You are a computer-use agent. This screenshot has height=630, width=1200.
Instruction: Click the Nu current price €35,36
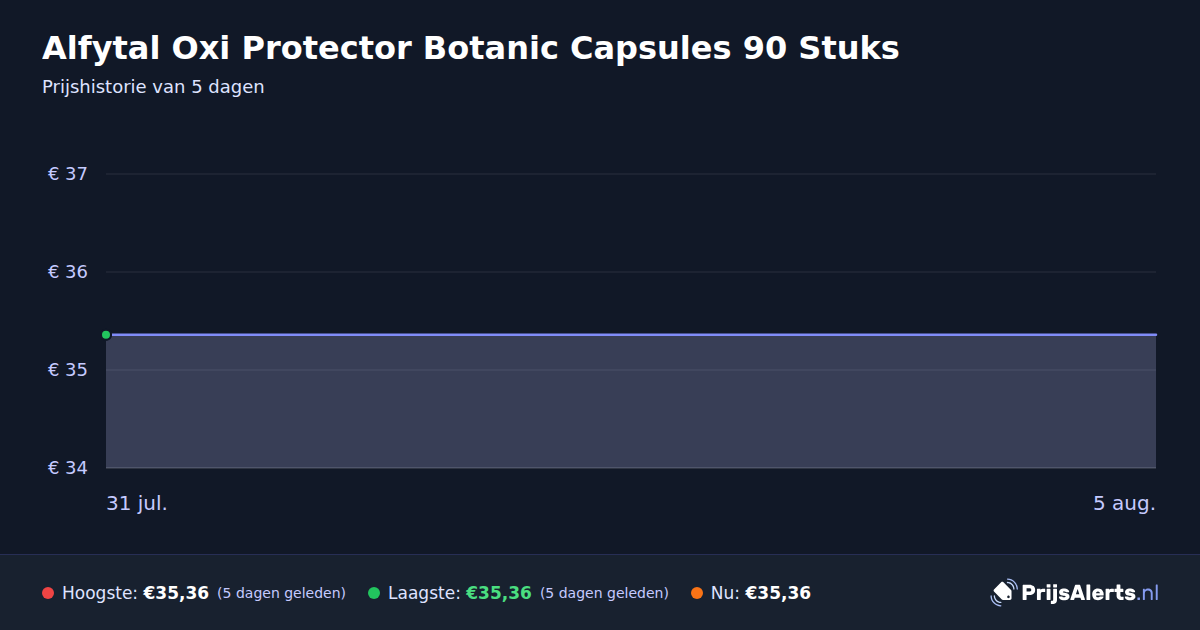778,593
